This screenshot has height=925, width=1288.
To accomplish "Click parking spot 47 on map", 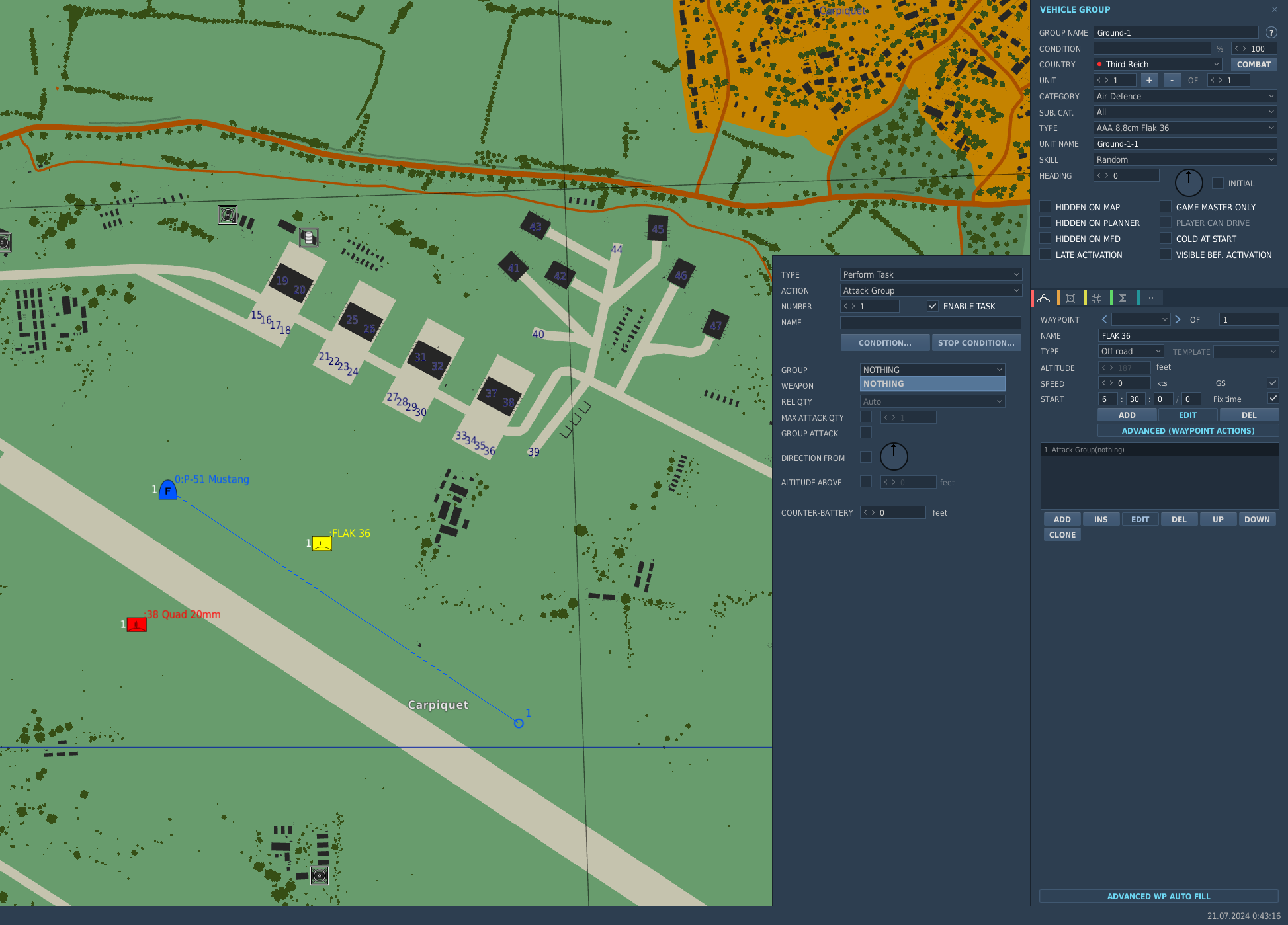I will click(716, 325).
